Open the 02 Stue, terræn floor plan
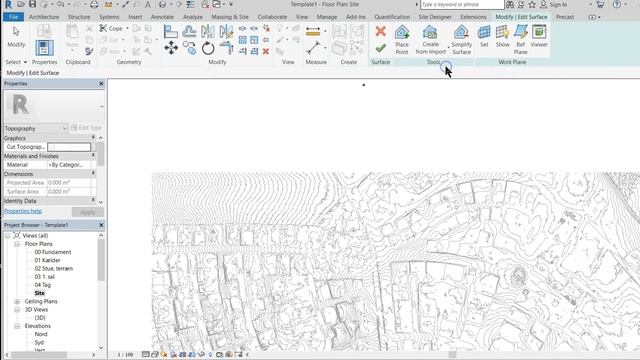This screenshot has width=640, height=360. (53, 269)
